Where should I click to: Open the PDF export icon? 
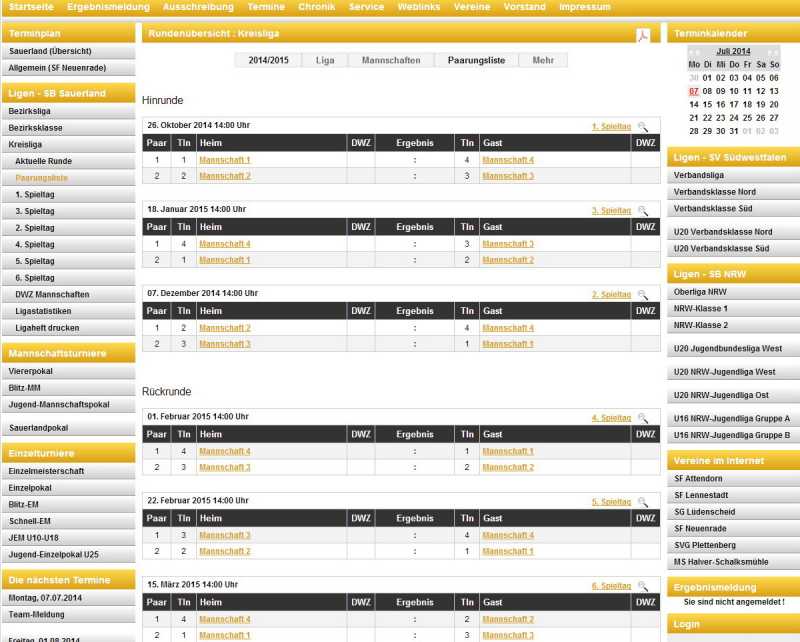[643, 35]
